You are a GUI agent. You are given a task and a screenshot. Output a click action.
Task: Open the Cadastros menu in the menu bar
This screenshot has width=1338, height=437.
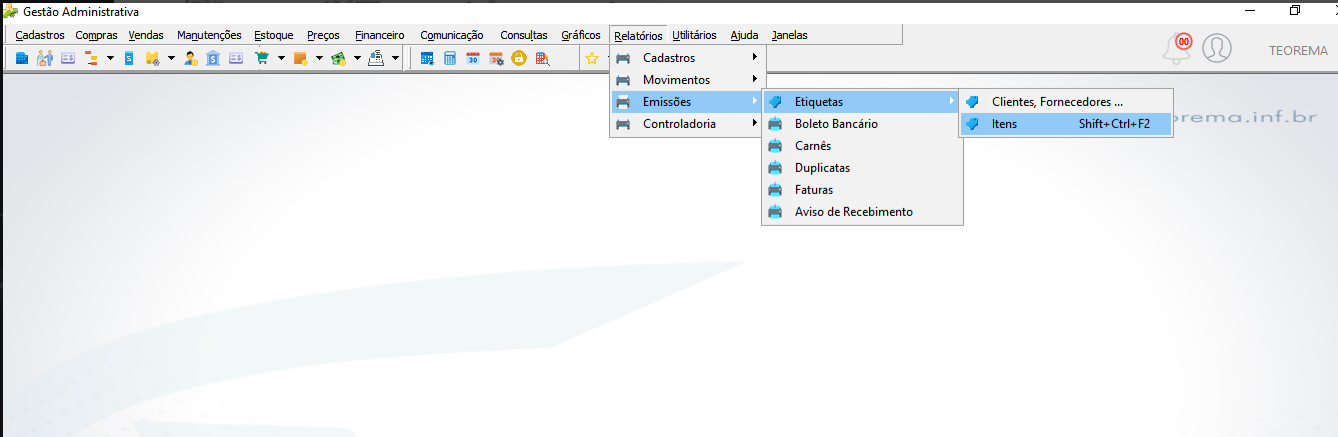pyautogui.click(x=40, y=35)
